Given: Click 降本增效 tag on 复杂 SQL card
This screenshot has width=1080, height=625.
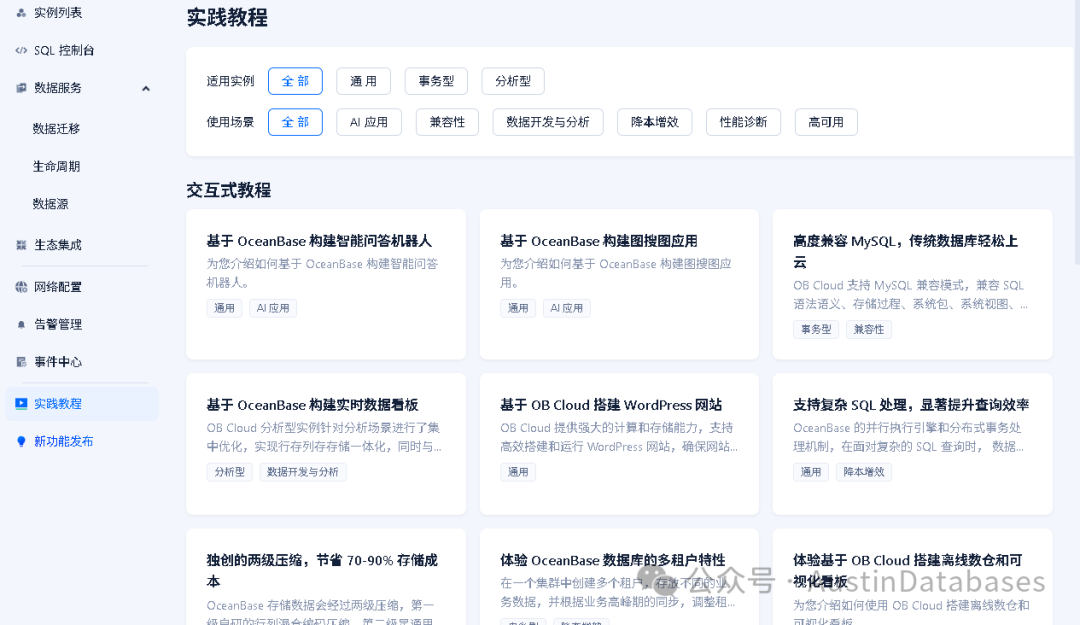Looking at the screenshot, I should pyautogui.click(x=864, y=472).
